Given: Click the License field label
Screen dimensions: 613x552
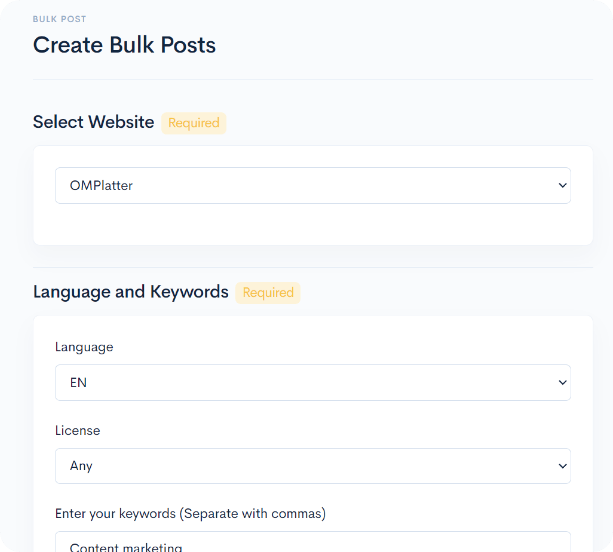Looking at the screenshot, I should click(x=77, y=431).
